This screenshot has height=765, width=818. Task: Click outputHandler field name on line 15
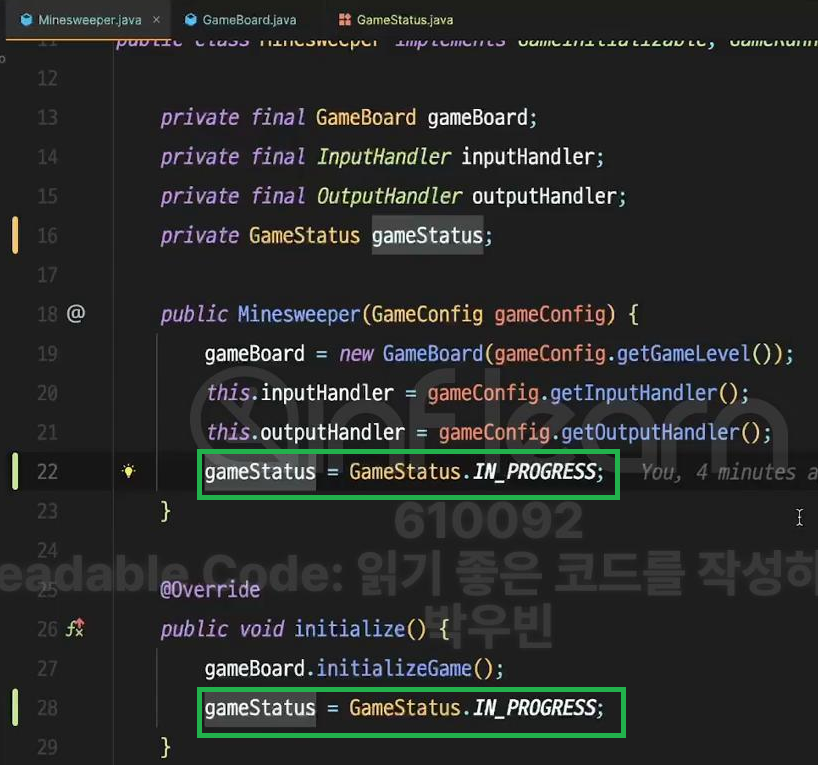pyautogui.click(x=544, y=197)
